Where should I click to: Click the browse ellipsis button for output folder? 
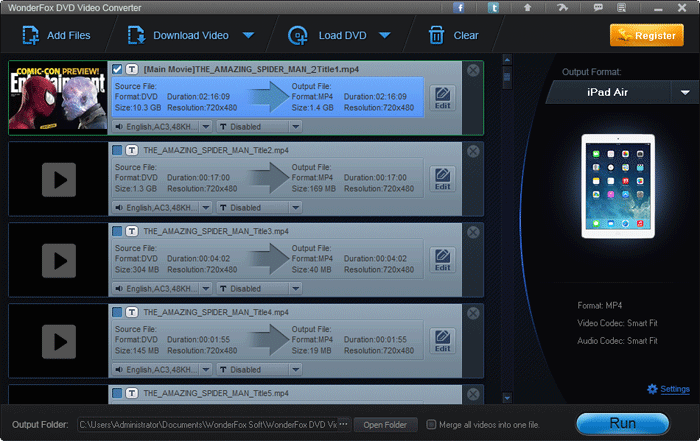[x=344, y=424]
